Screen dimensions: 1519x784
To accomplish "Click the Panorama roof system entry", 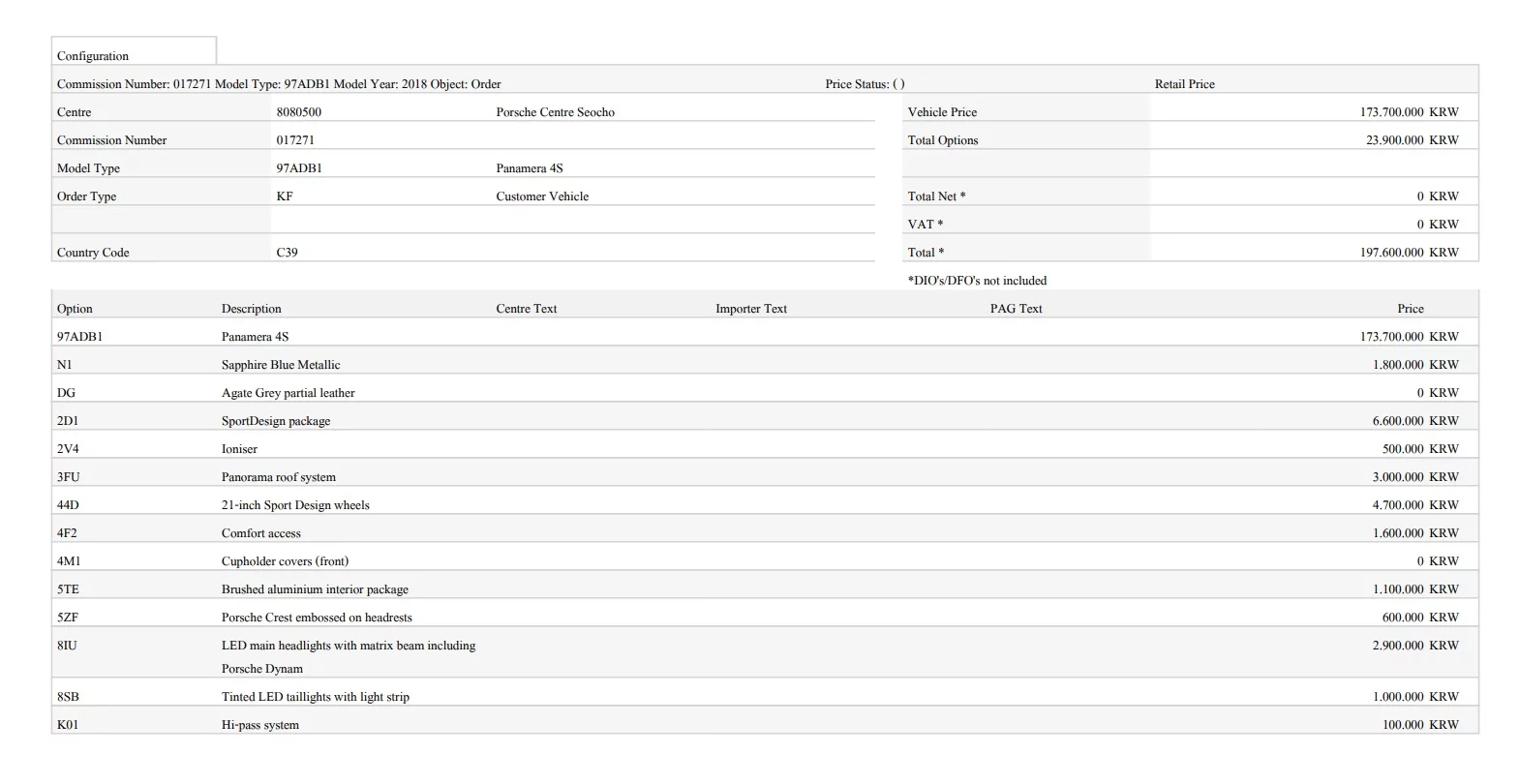I will (x=279, y=477).
